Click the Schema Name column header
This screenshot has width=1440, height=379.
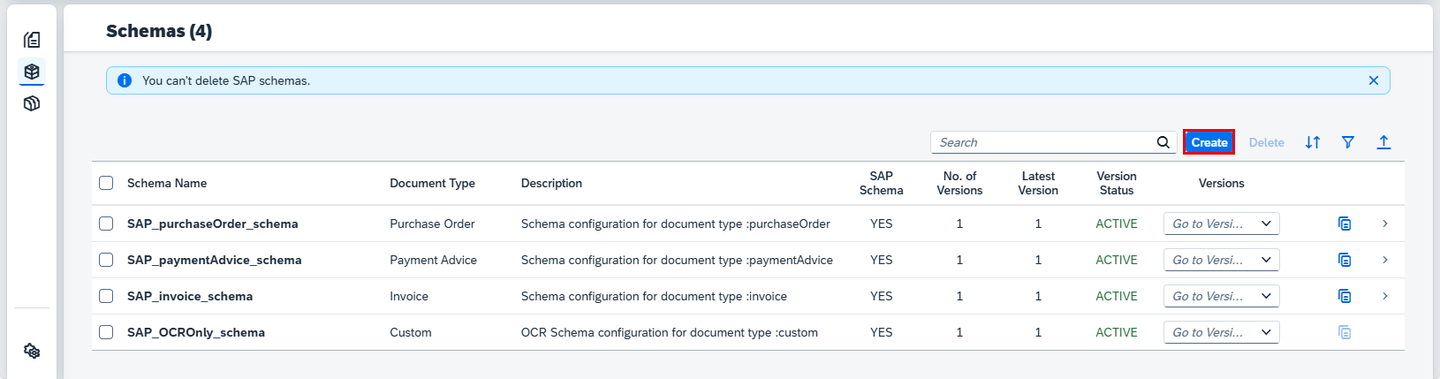[167, 183]
